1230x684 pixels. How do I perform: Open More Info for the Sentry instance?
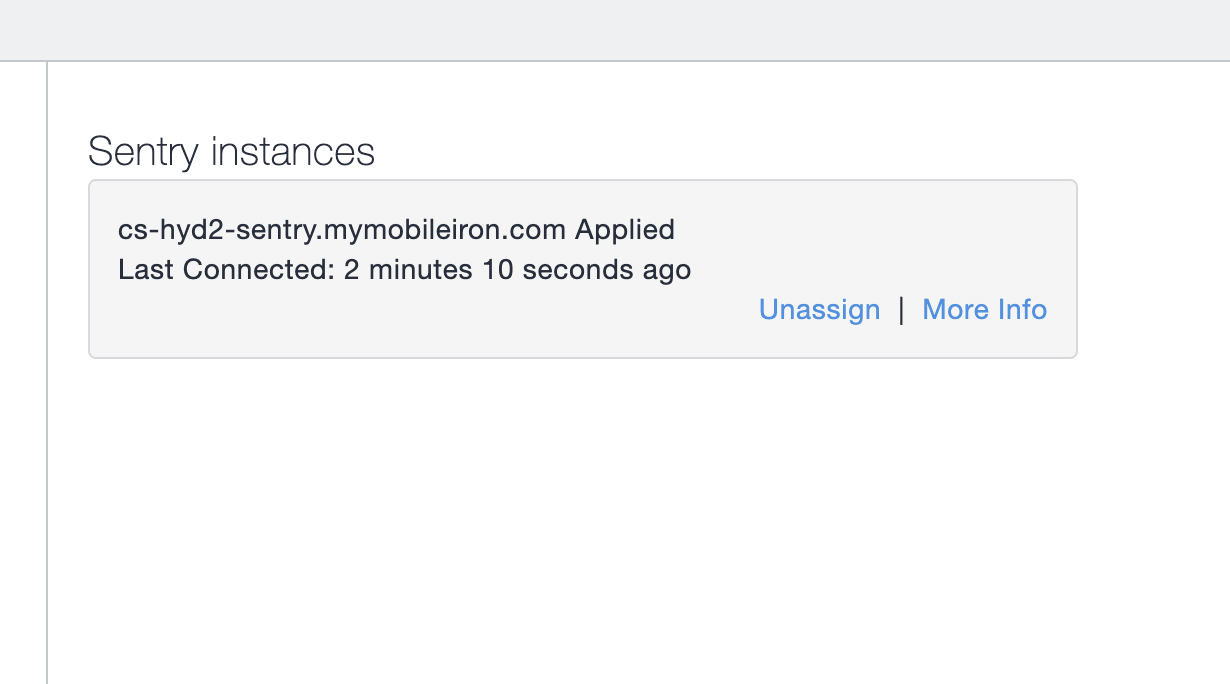(984, 310)
